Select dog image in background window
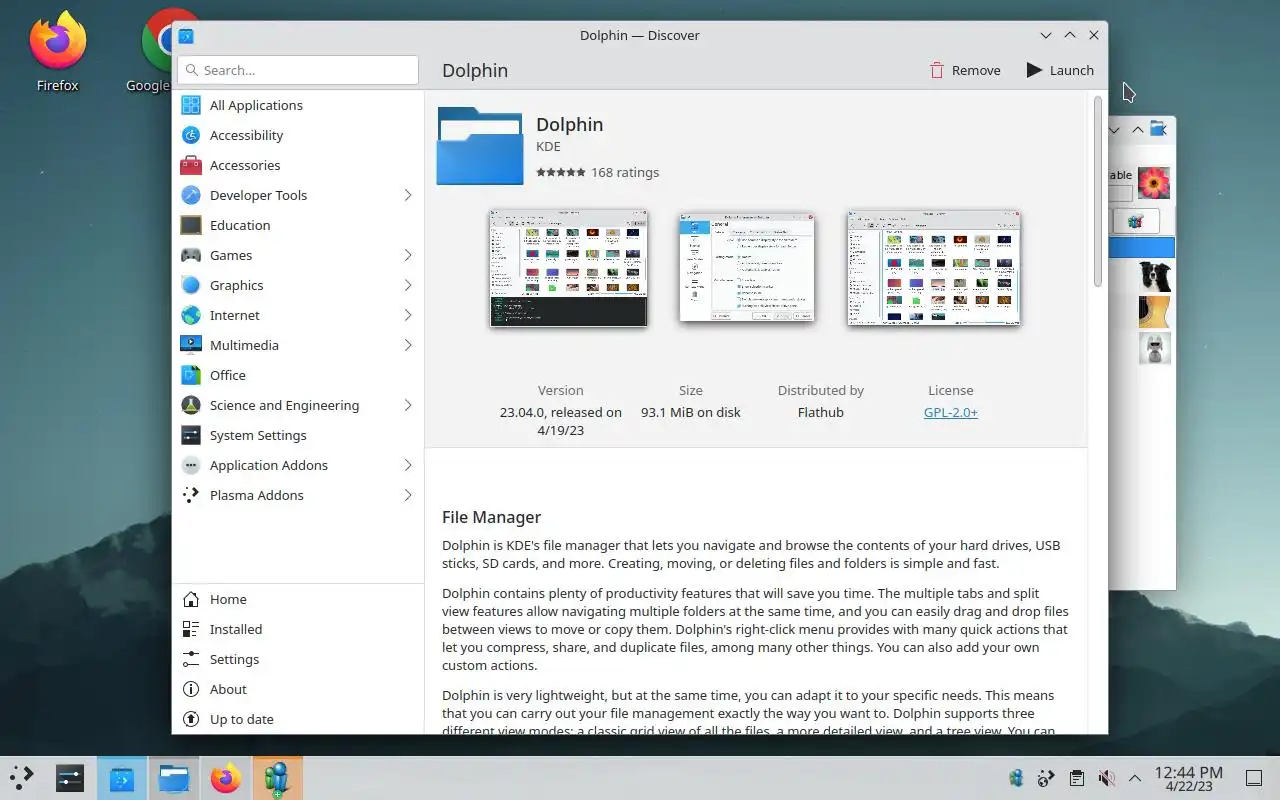1280x800 pixels. pos(1154,276)
